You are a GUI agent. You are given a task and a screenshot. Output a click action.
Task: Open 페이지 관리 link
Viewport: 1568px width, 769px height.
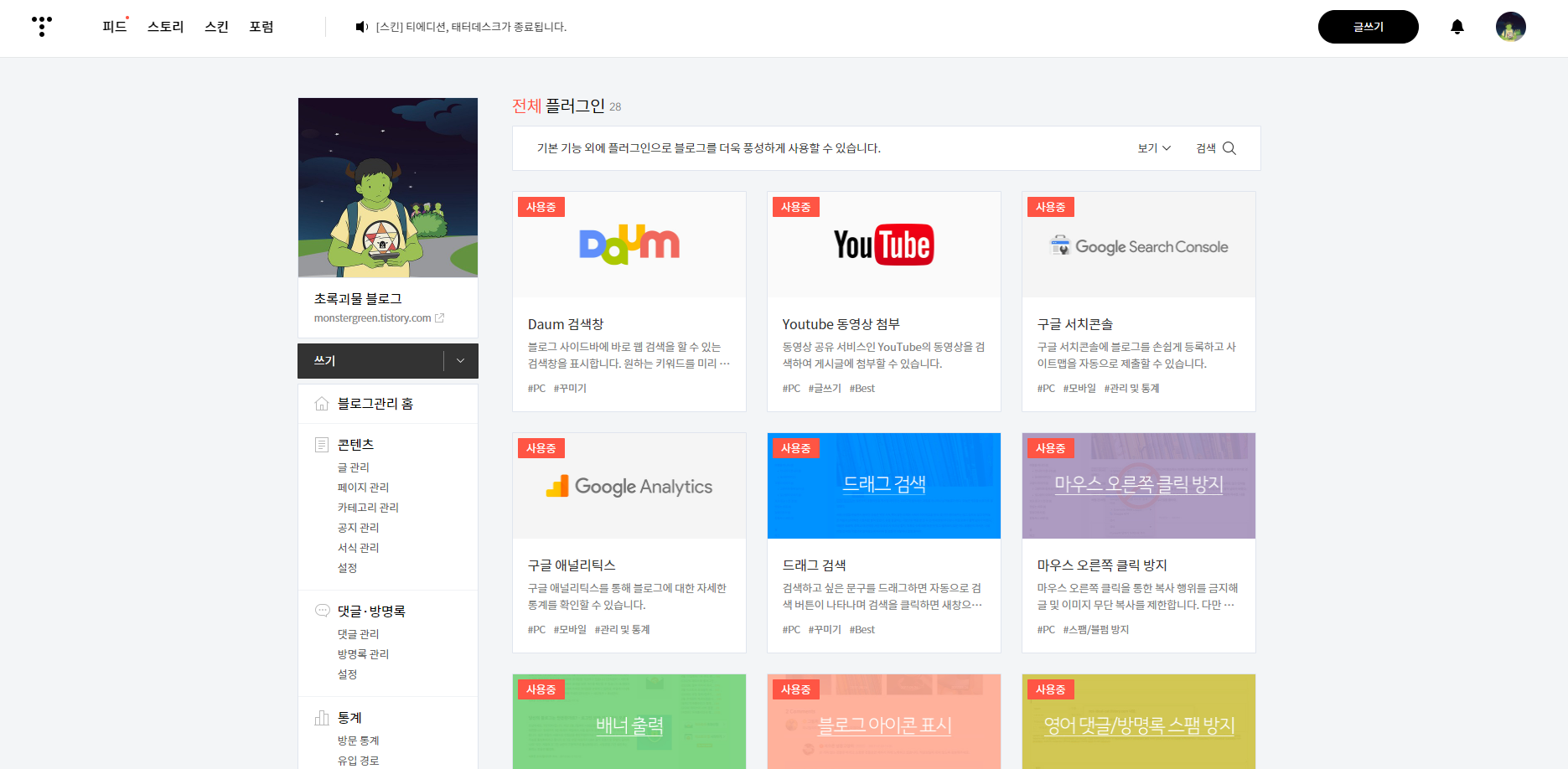tap(363, 488)
